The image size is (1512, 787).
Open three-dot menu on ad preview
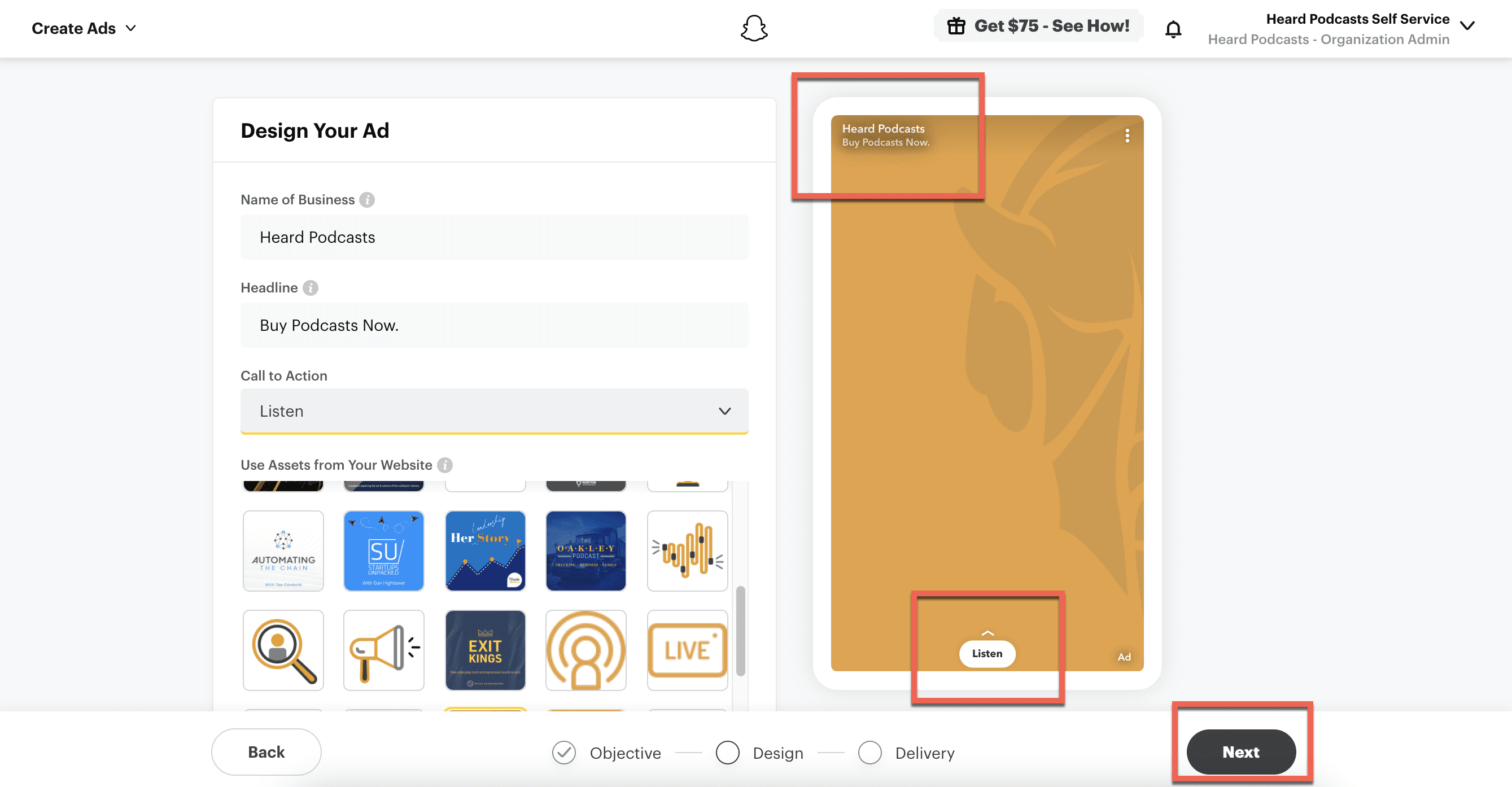pyautogui.click(x=1127, y=135)
